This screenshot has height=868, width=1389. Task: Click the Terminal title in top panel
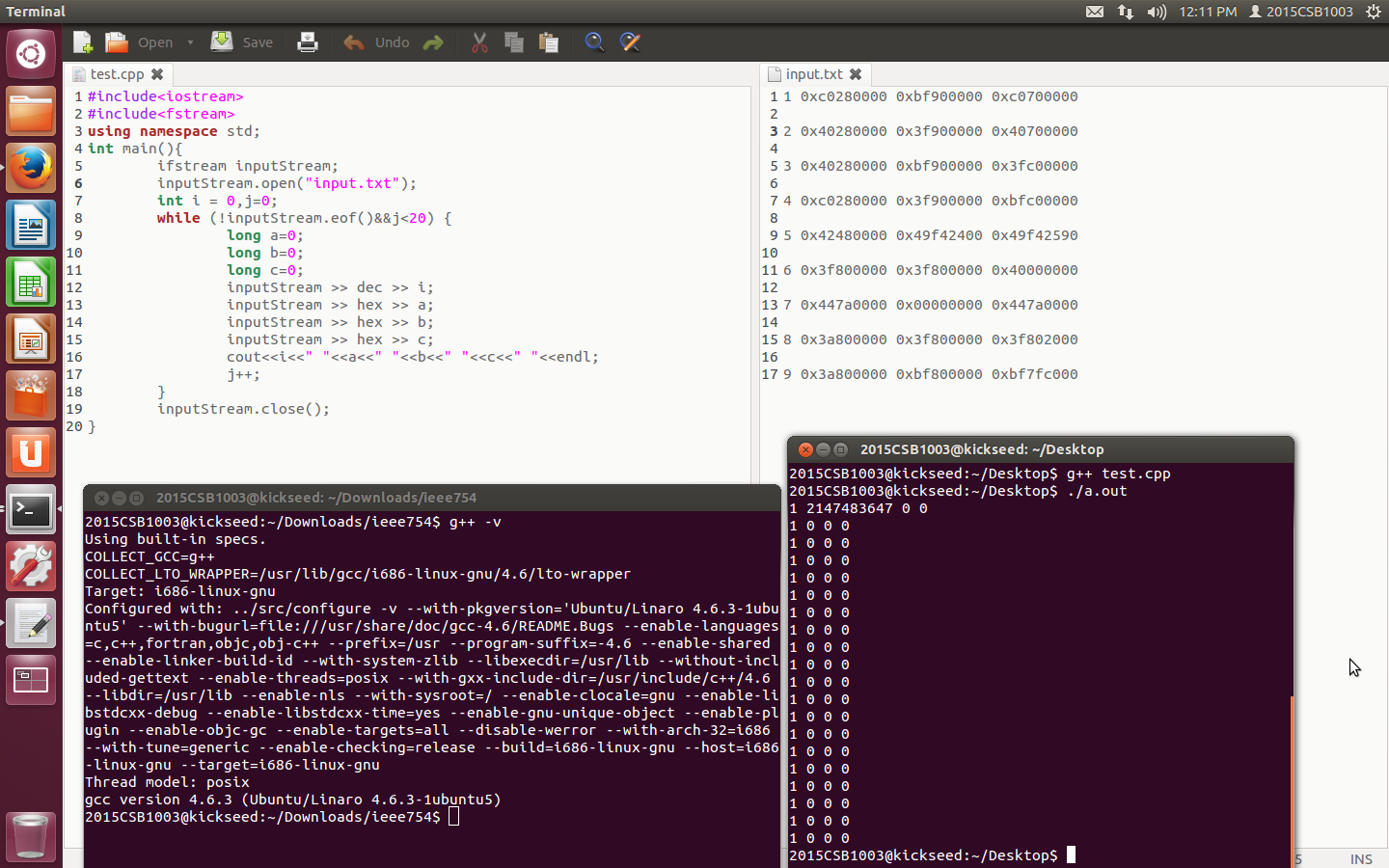click(x=36, y=12)
